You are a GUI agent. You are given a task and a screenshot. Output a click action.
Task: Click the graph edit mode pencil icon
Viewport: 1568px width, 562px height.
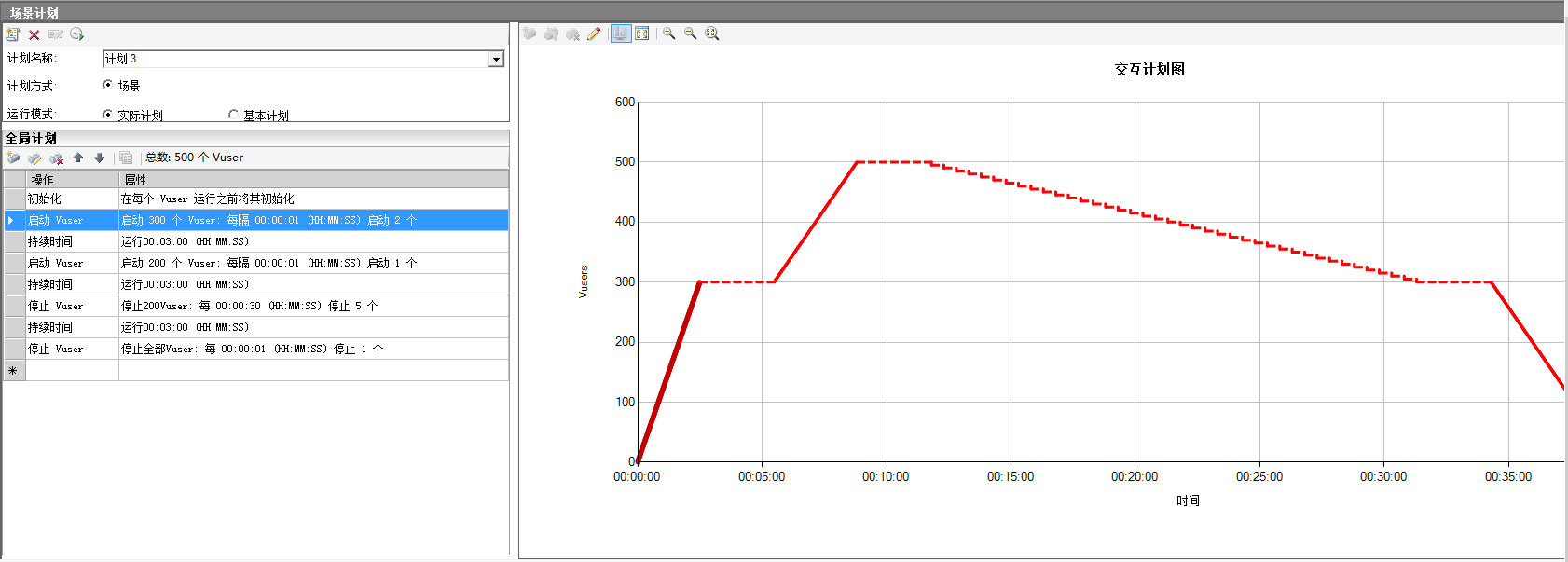click(594, 34)
